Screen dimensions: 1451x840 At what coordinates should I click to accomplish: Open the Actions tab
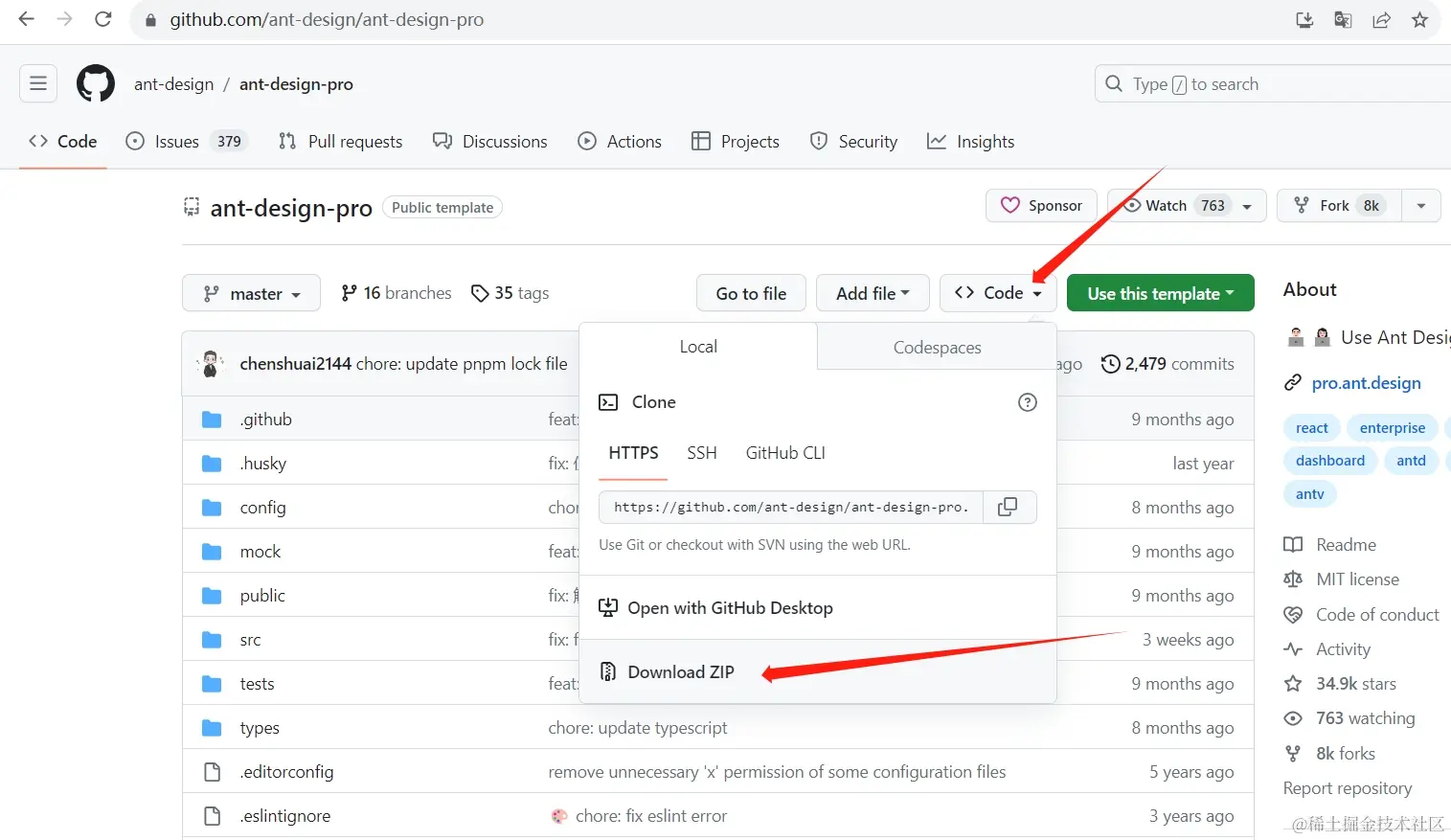(620, 142)
